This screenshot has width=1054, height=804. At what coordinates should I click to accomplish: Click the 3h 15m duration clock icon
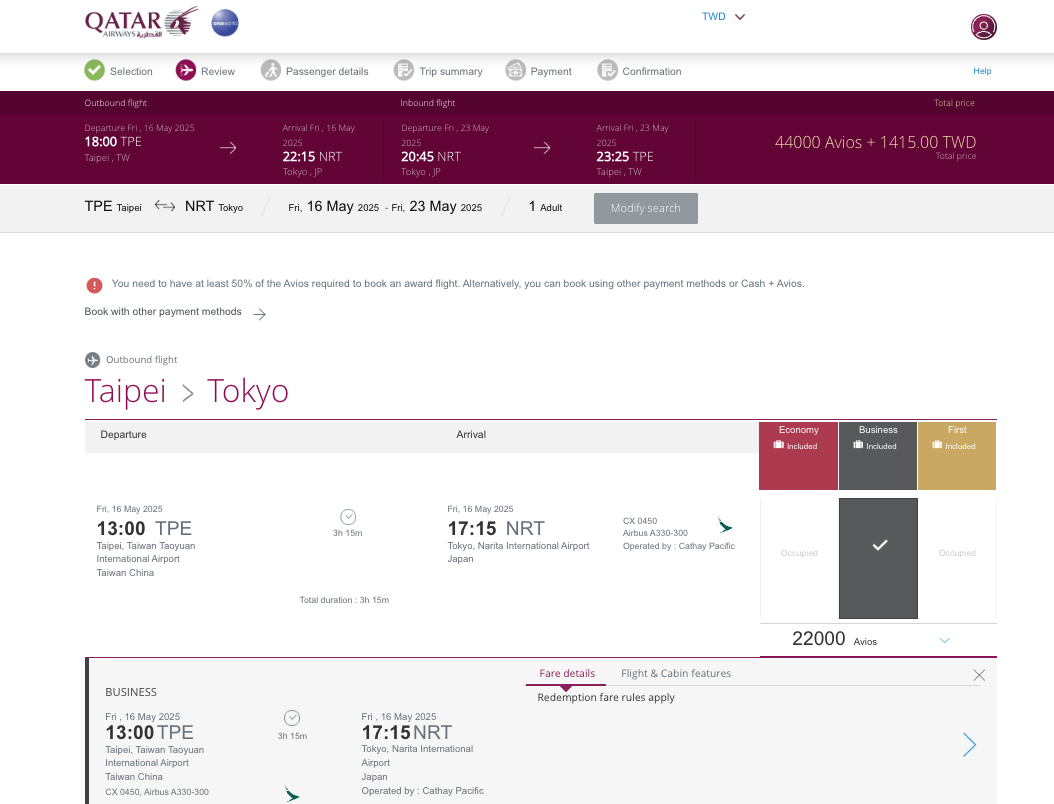tap(348, 517)
